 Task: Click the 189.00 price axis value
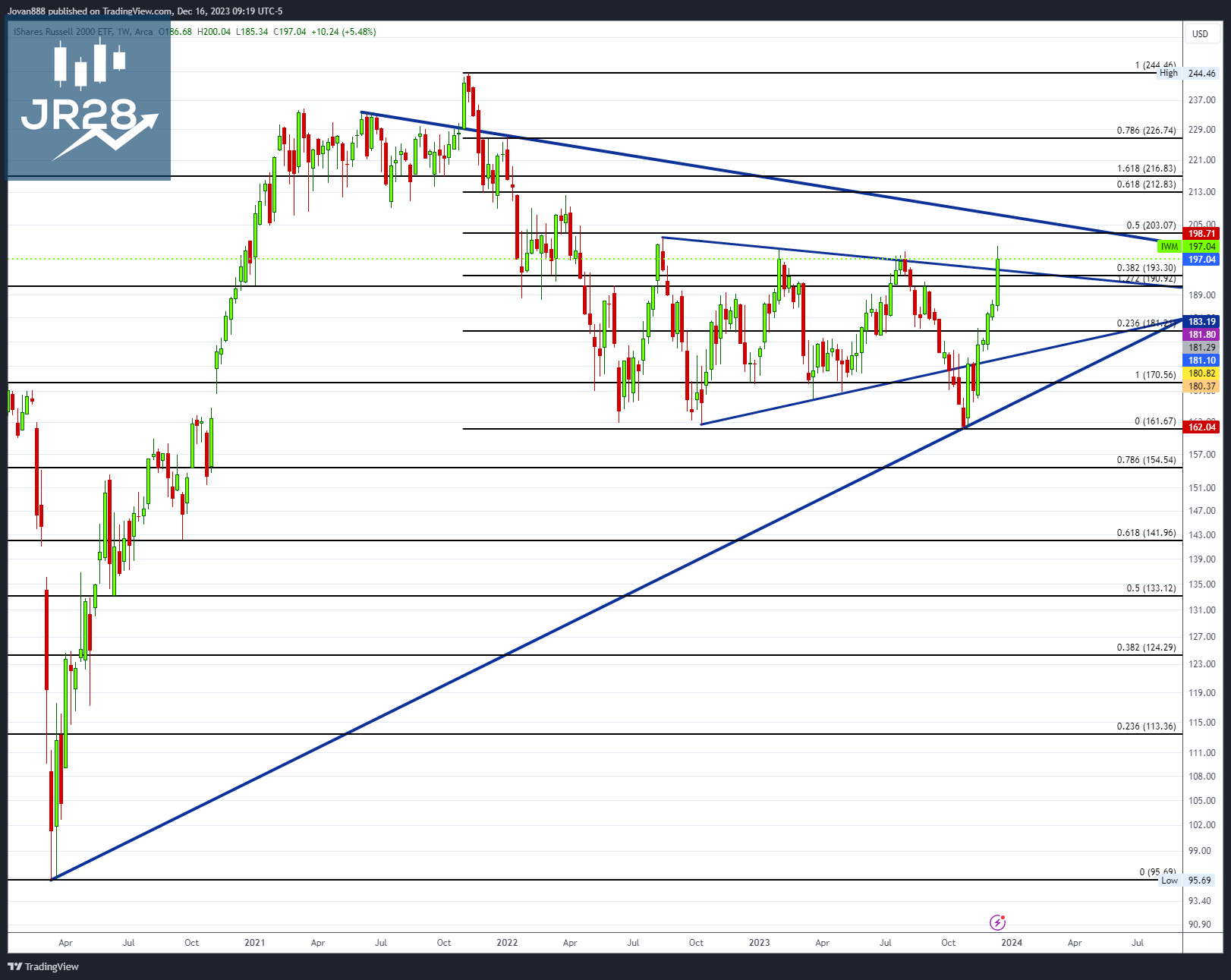pos(1202,295)
